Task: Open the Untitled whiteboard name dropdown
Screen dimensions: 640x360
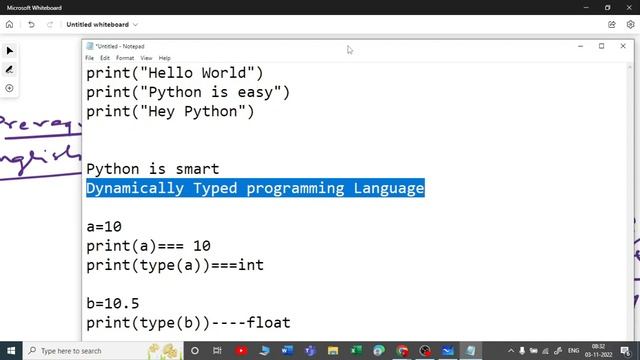Action: point(102,24)
